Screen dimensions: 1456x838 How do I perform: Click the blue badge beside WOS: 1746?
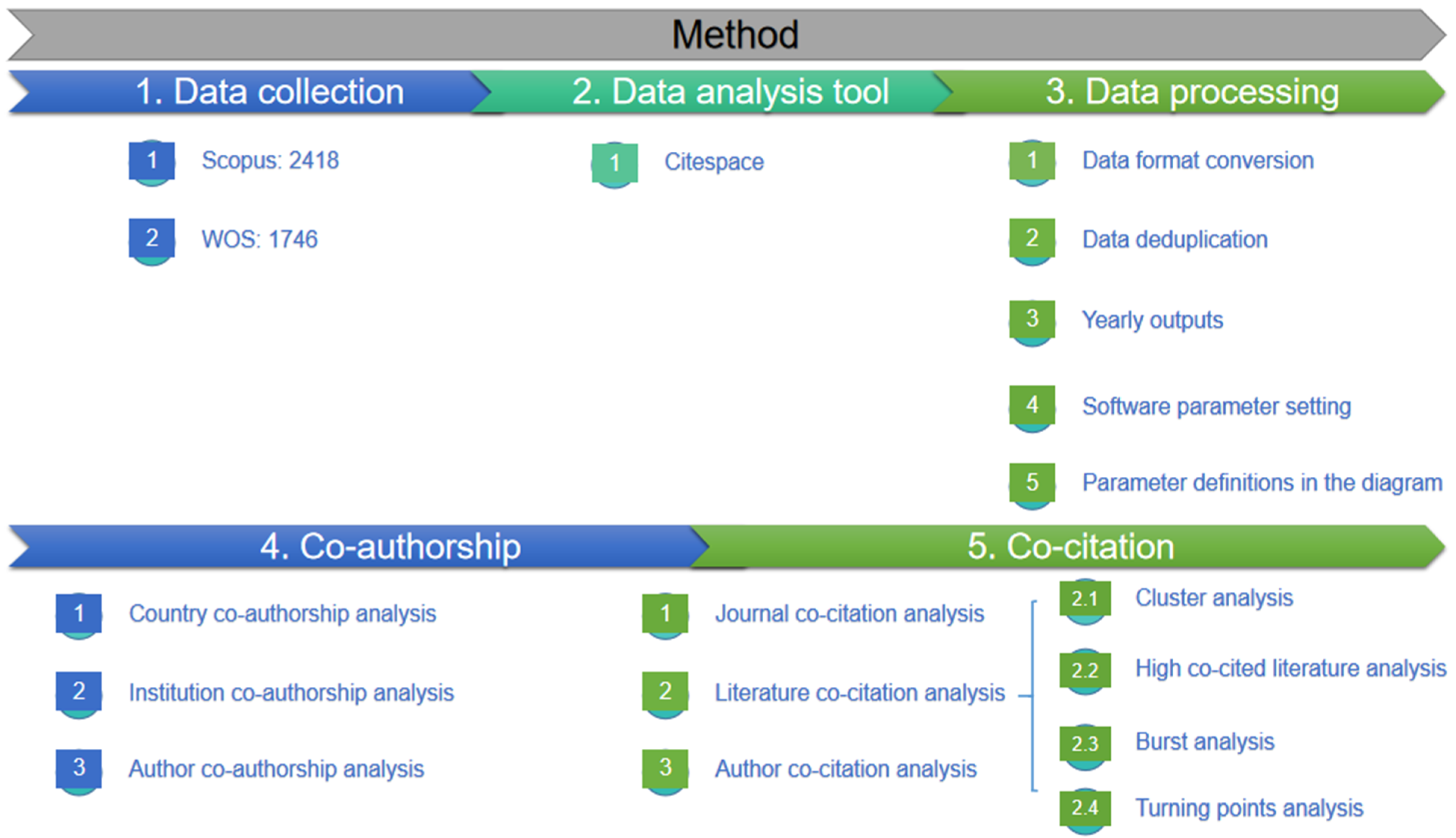point(151,238)
